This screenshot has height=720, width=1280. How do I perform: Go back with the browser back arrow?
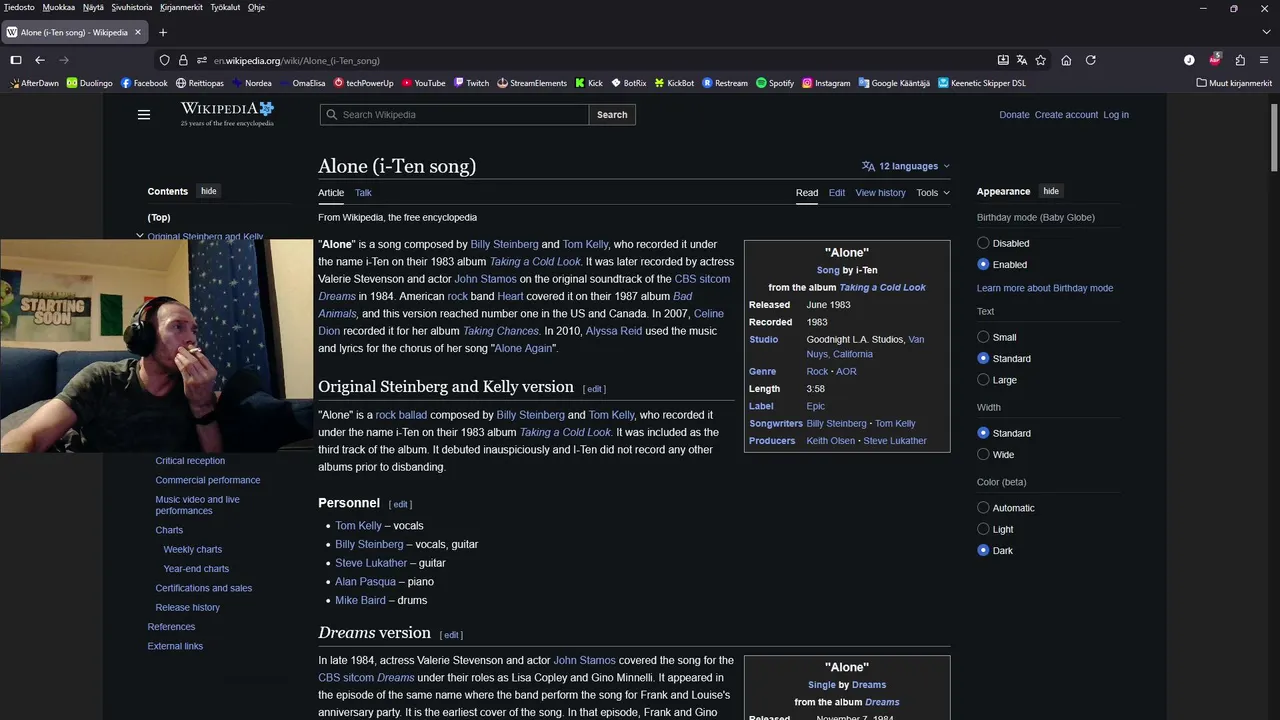click(x=40, y=60)
